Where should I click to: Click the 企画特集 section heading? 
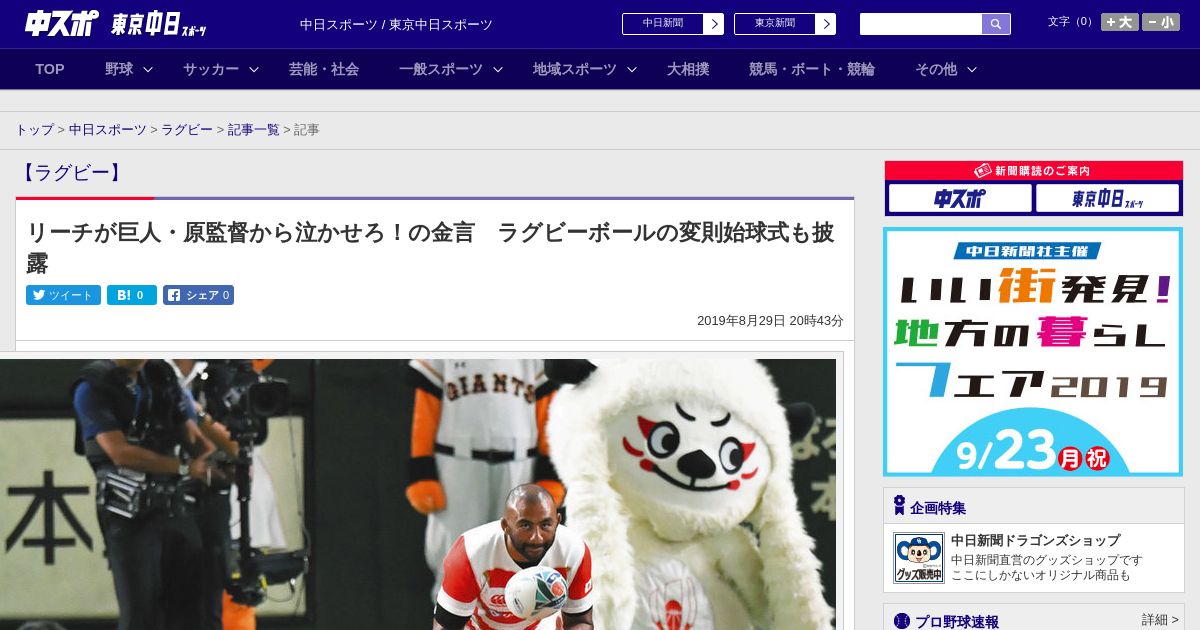(x=938, y=508)
